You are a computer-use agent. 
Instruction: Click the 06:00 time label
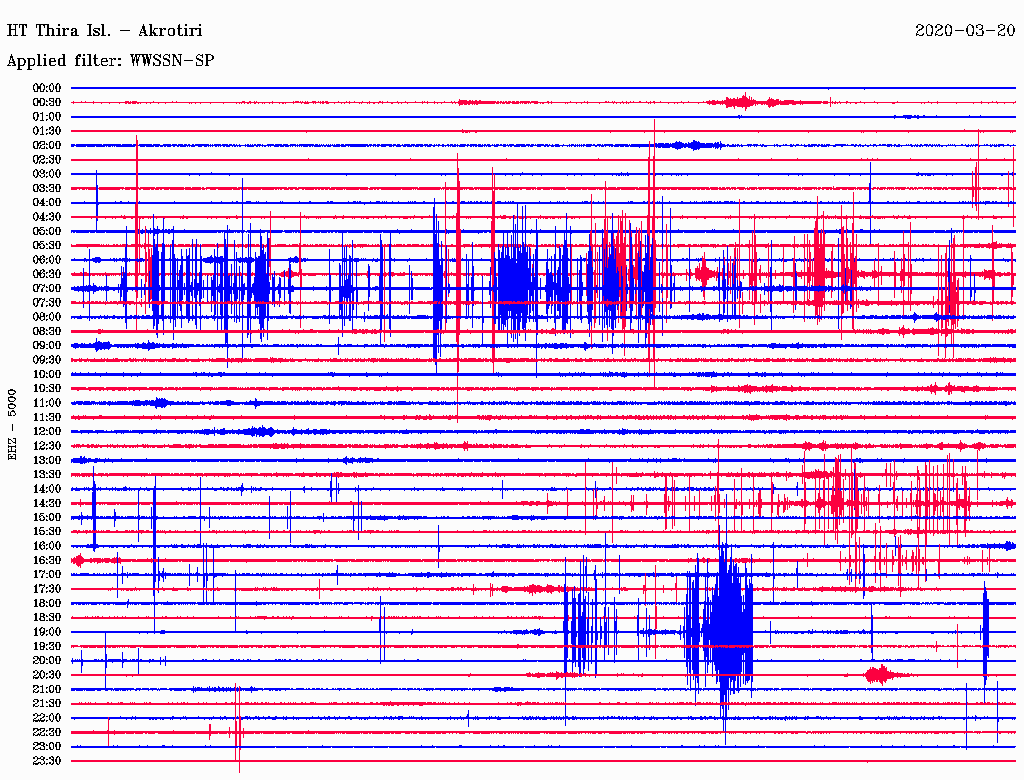point(47,260)
